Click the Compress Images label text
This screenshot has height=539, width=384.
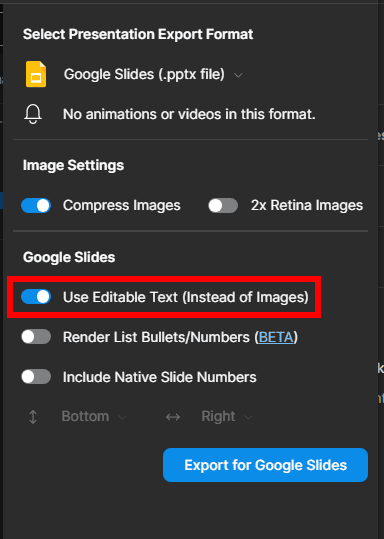[x=122, y=206]
